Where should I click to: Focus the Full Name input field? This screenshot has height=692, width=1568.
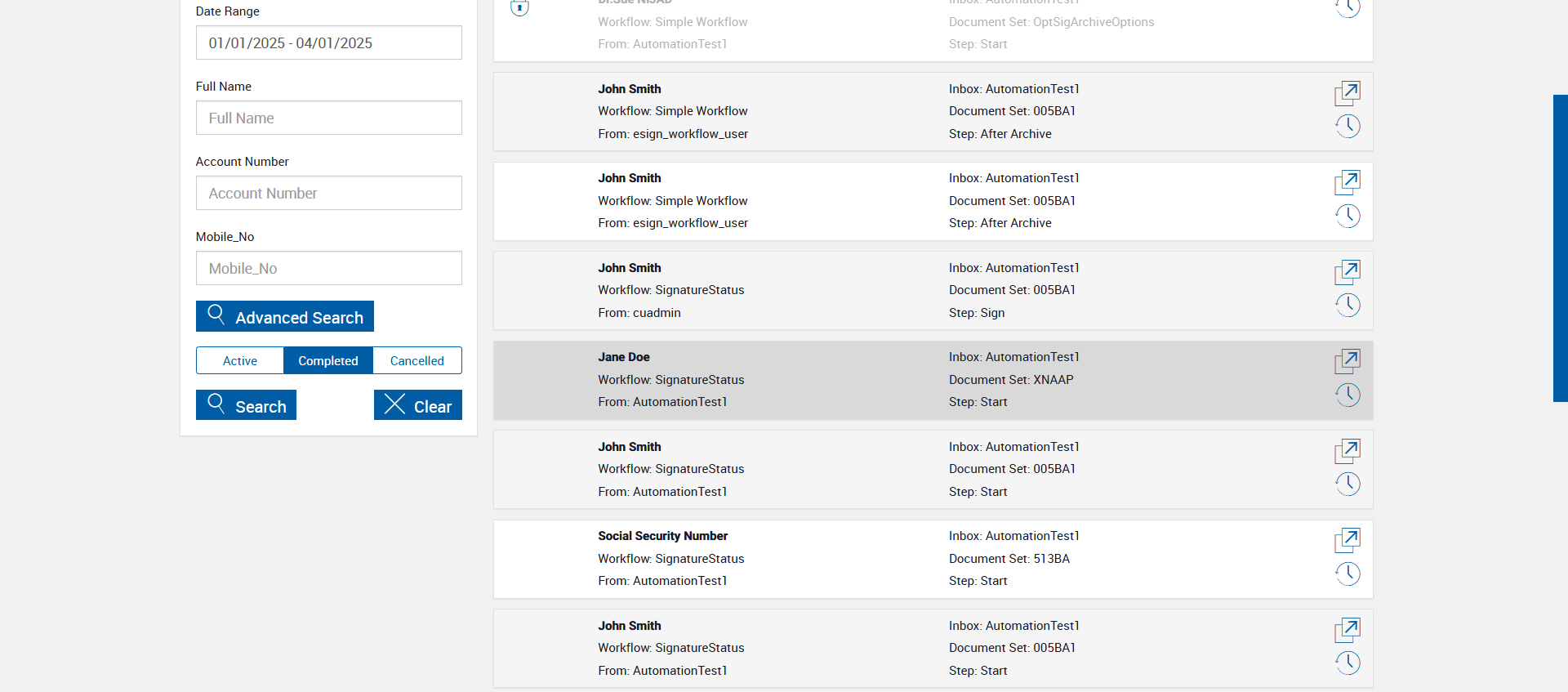328,118
